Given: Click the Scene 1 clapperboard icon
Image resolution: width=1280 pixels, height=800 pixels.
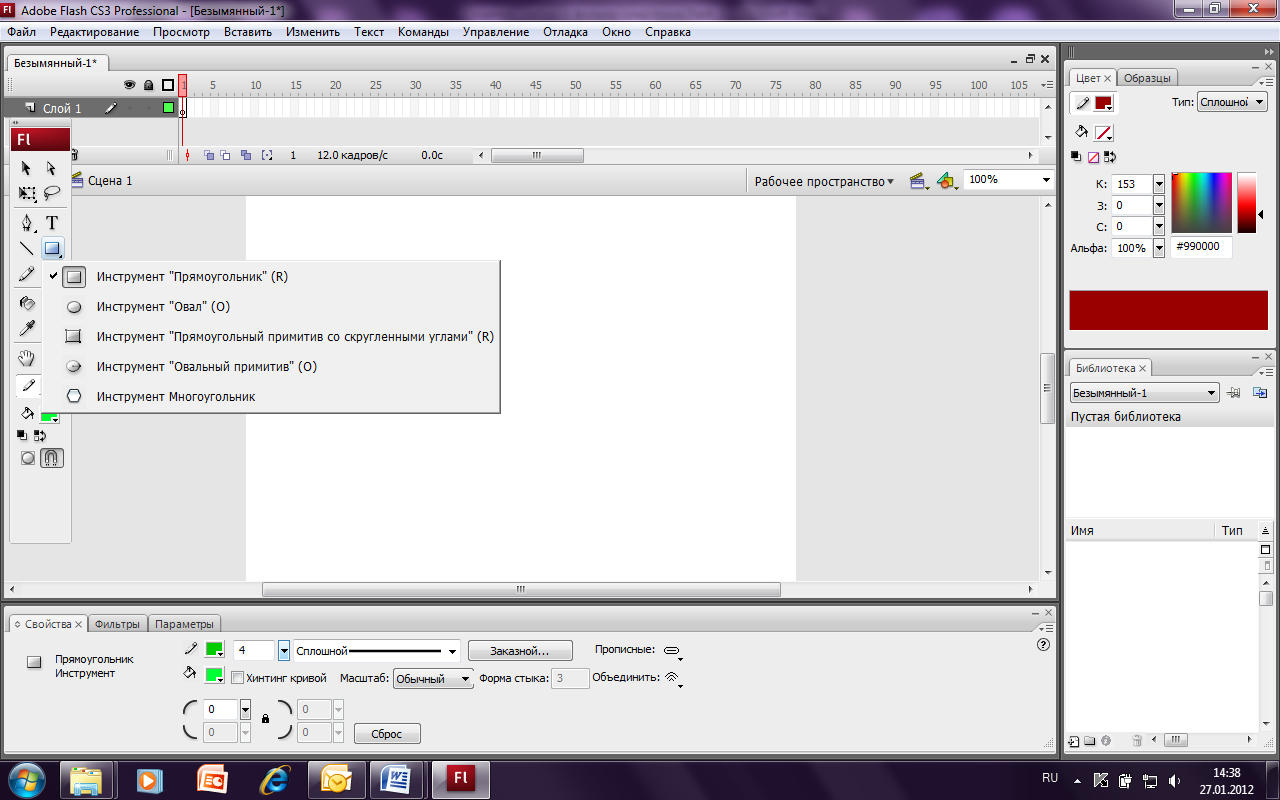Looking at the screenshot, I should 77,181.
